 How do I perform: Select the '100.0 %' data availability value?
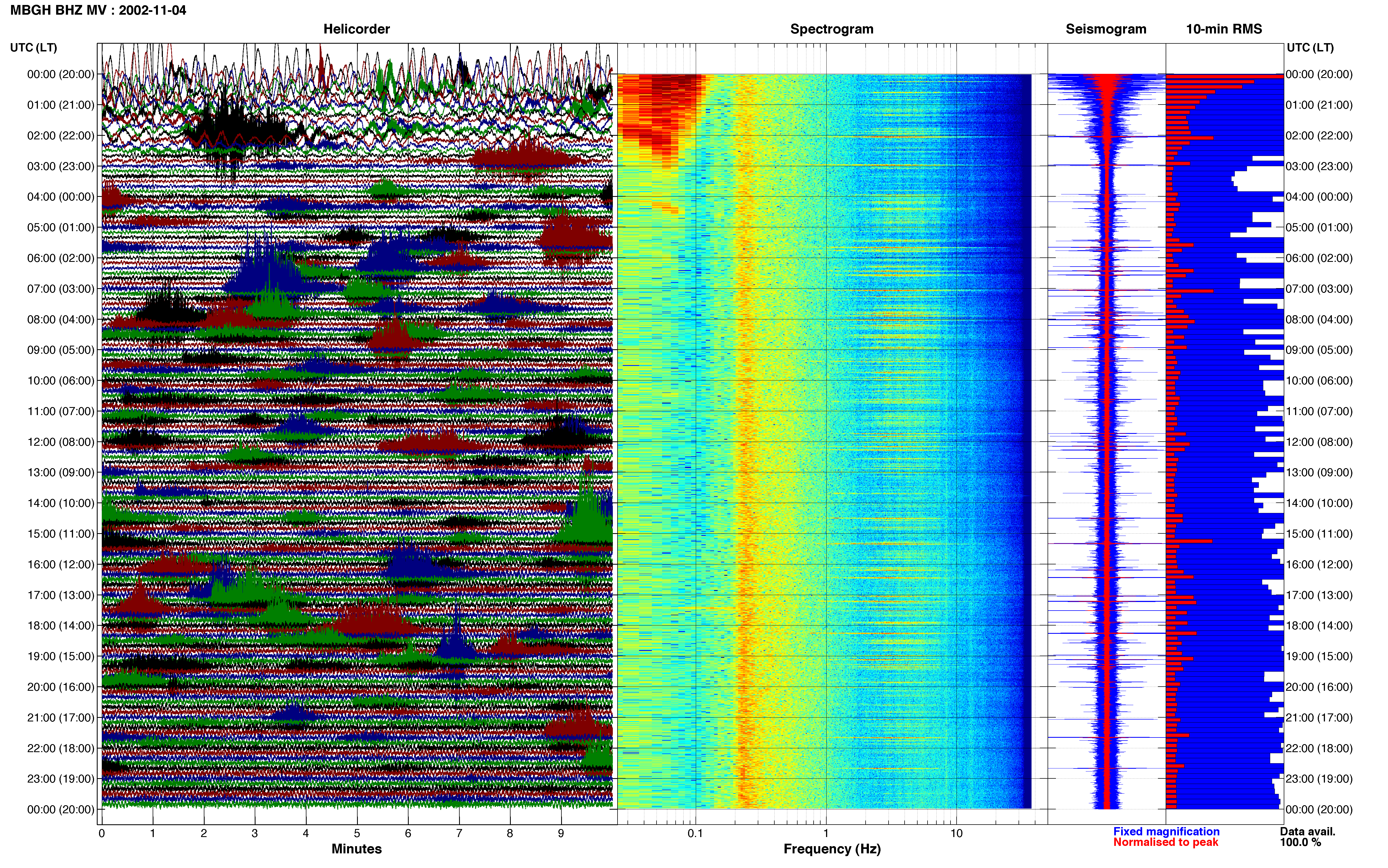[1300, 842]
